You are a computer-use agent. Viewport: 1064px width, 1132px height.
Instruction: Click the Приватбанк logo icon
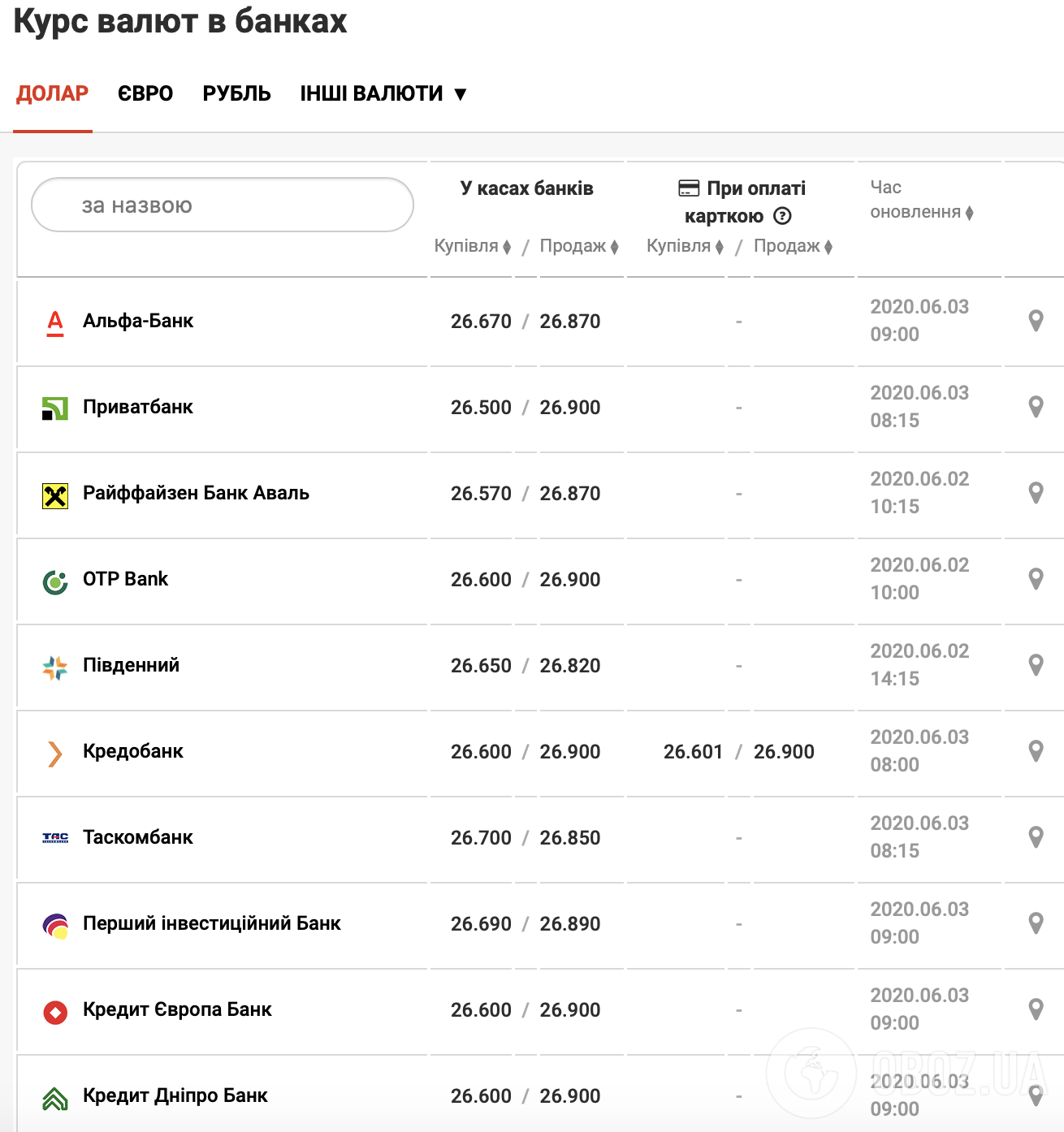(x=55, y=408)
